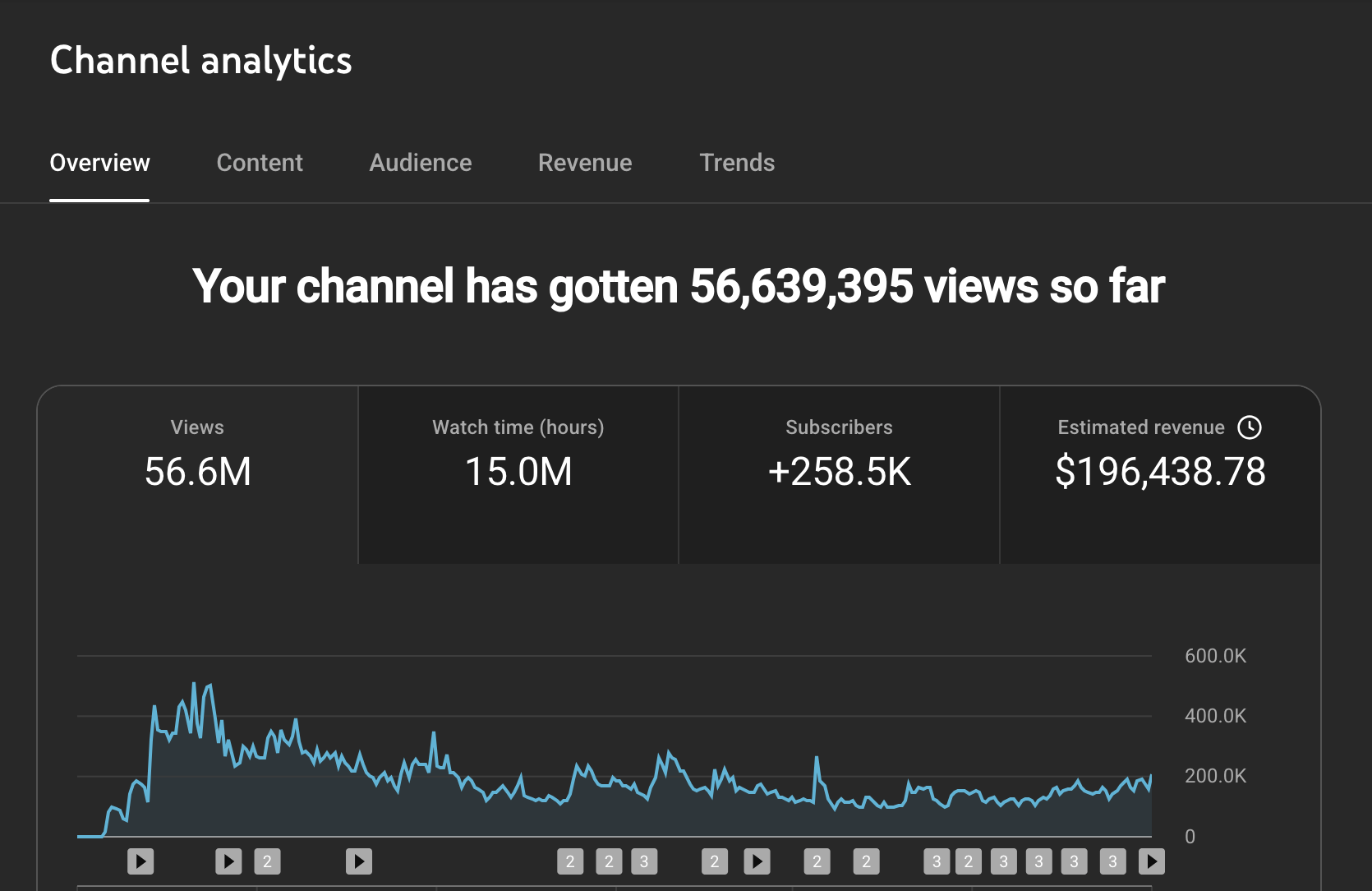
Task: Open the leftmost "3" videos badge
Action: tap(644, 861)
